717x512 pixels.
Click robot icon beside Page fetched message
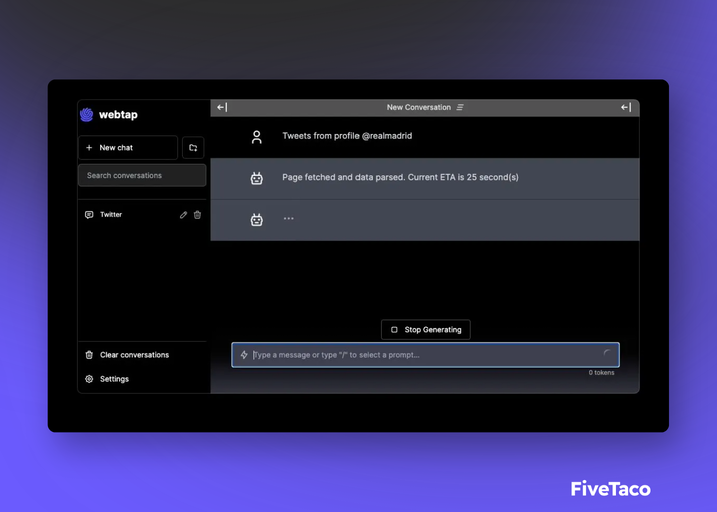point(257,178)
